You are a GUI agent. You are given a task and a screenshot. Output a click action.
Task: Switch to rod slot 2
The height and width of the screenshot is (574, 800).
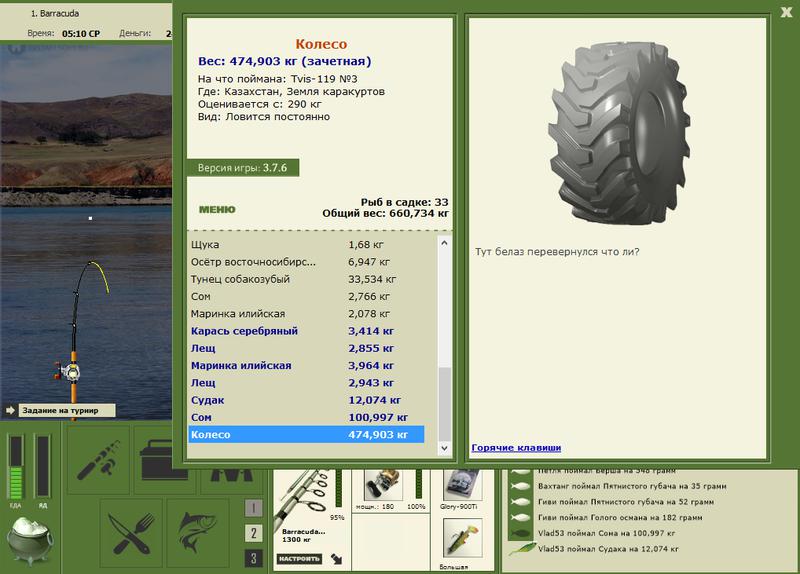[254, 533]
